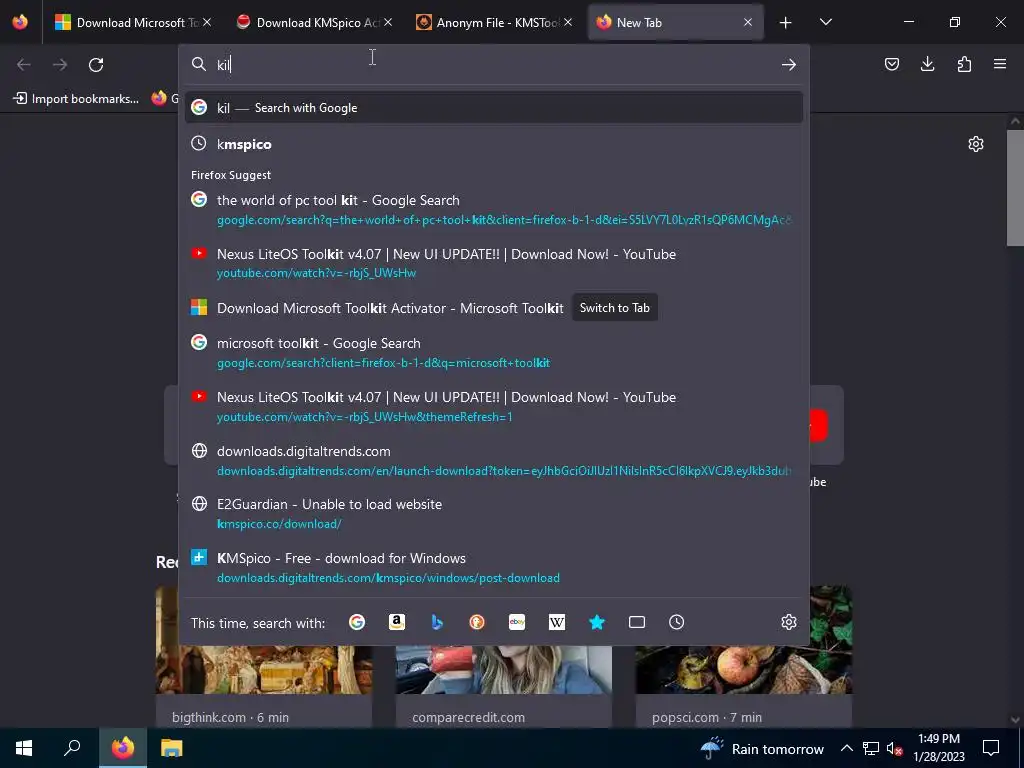List all tabs dropdown chevron
Screen dimensions: 1024x768
tap(825, 23)
